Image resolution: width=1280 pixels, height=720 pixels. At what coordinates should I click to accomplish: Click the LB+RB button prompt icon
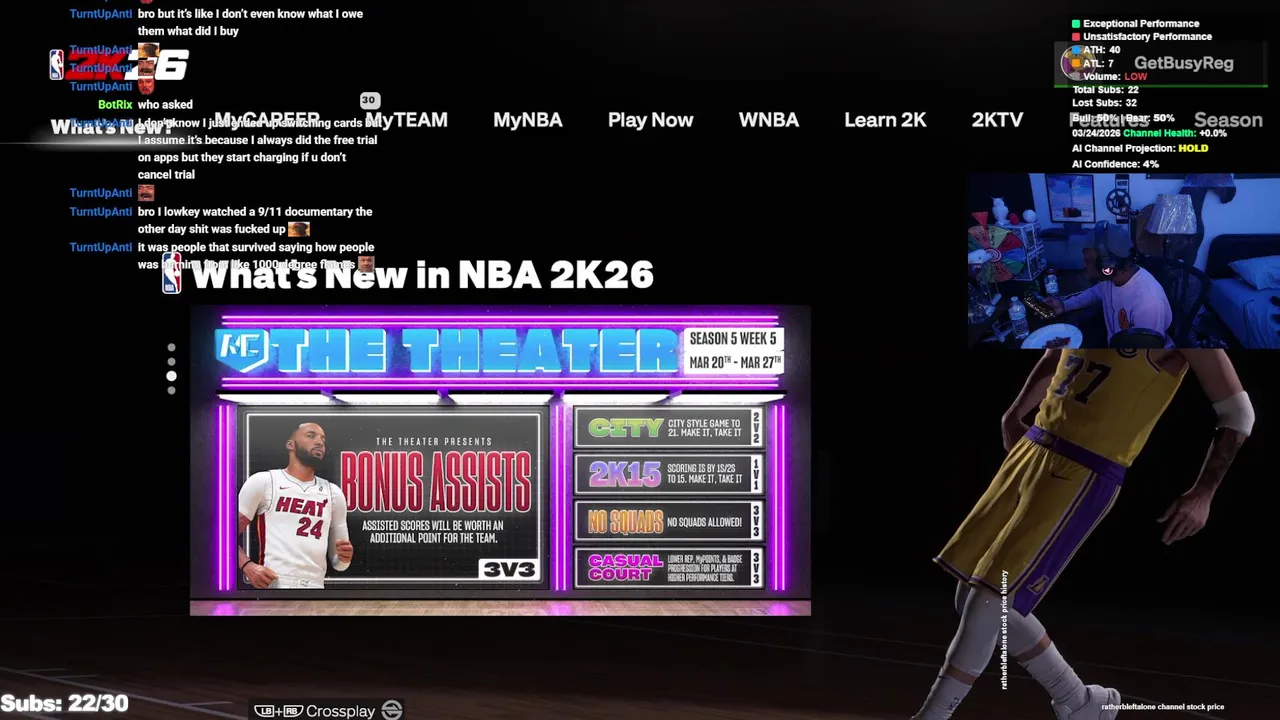[x=278, y=711]
